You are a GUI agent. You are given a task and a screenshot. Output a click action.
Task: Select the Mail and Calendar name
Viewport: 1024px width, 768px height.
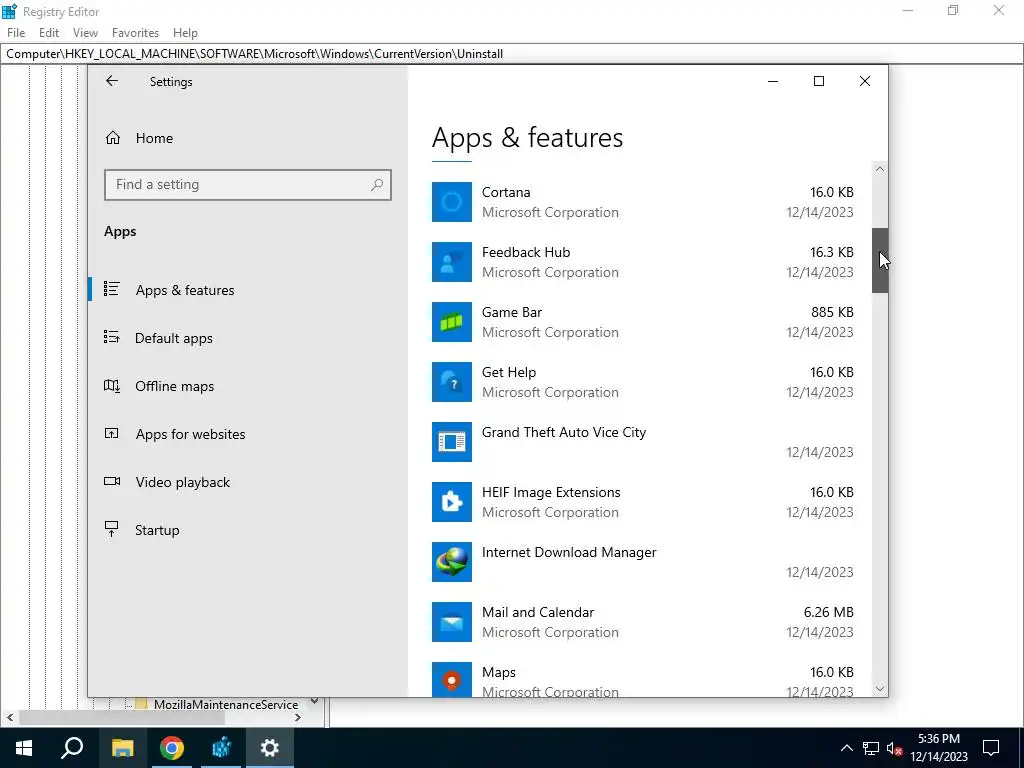(538, 613)
